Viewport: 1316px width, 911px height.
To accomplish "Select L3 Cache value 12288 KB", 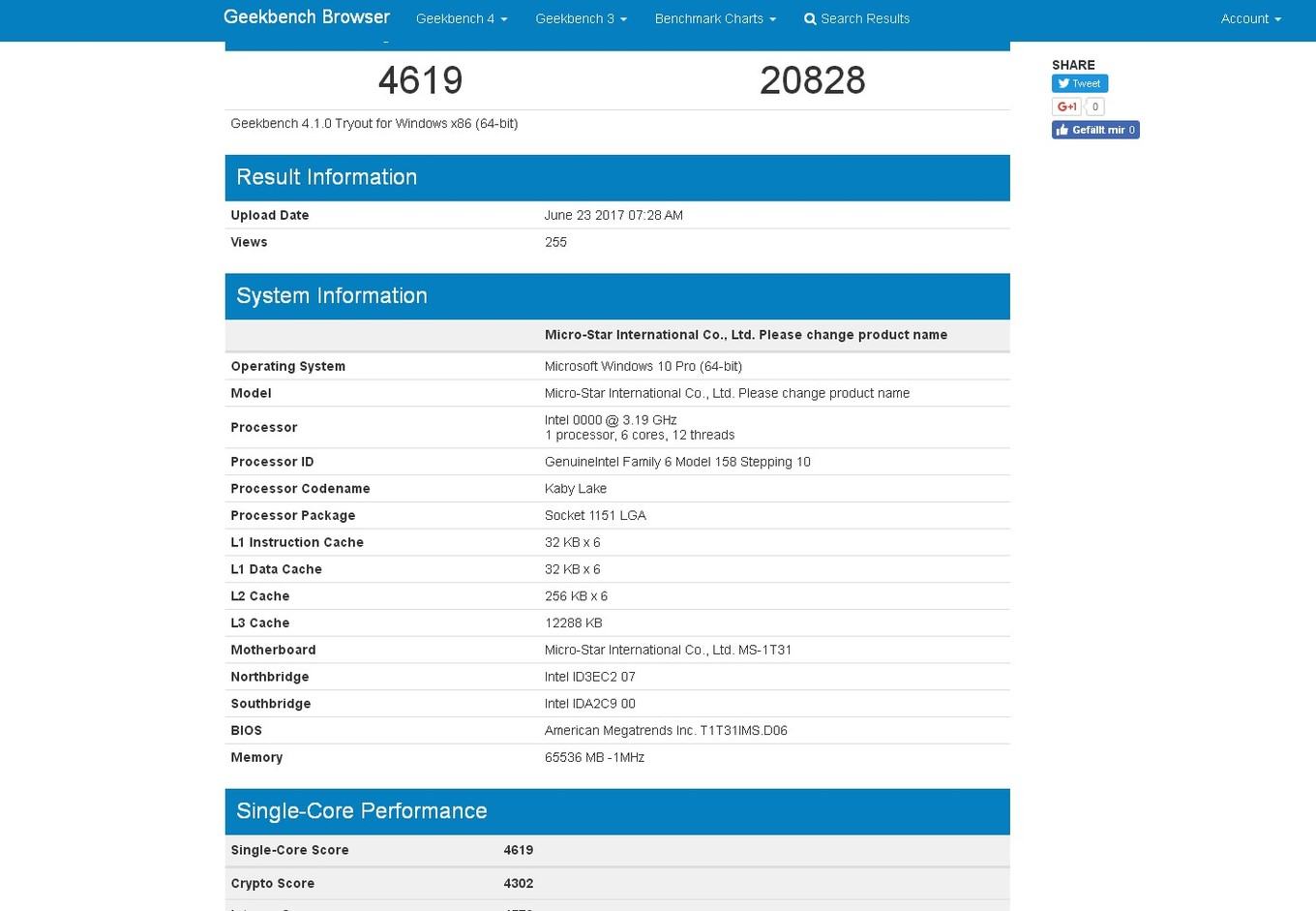I will tap(574, 623).
